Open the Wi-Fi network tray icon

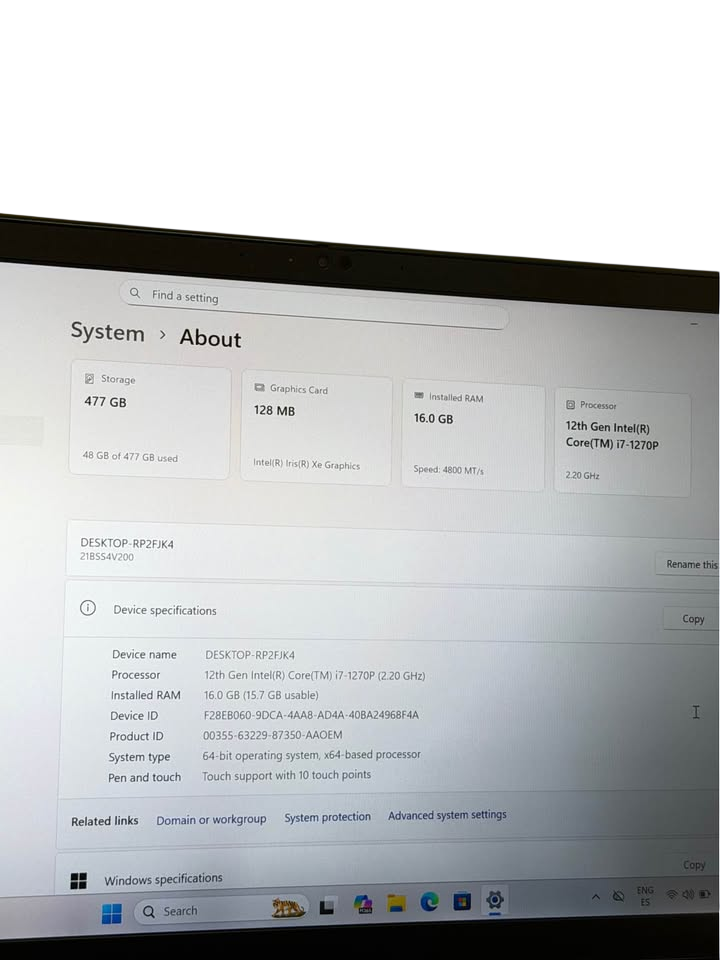click(x=672, y=895)
